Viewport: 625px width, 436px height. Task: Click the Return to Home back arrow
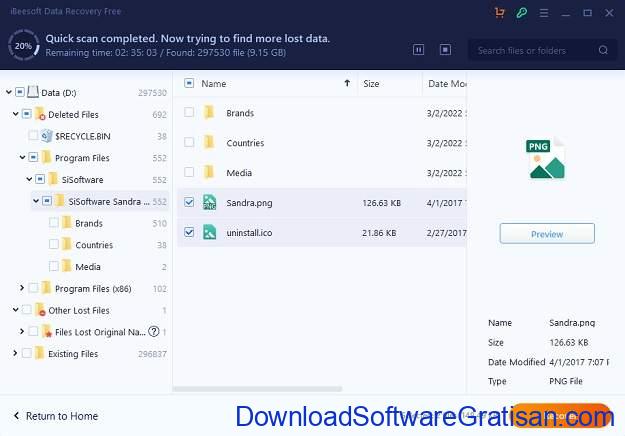tap(16, 416)
